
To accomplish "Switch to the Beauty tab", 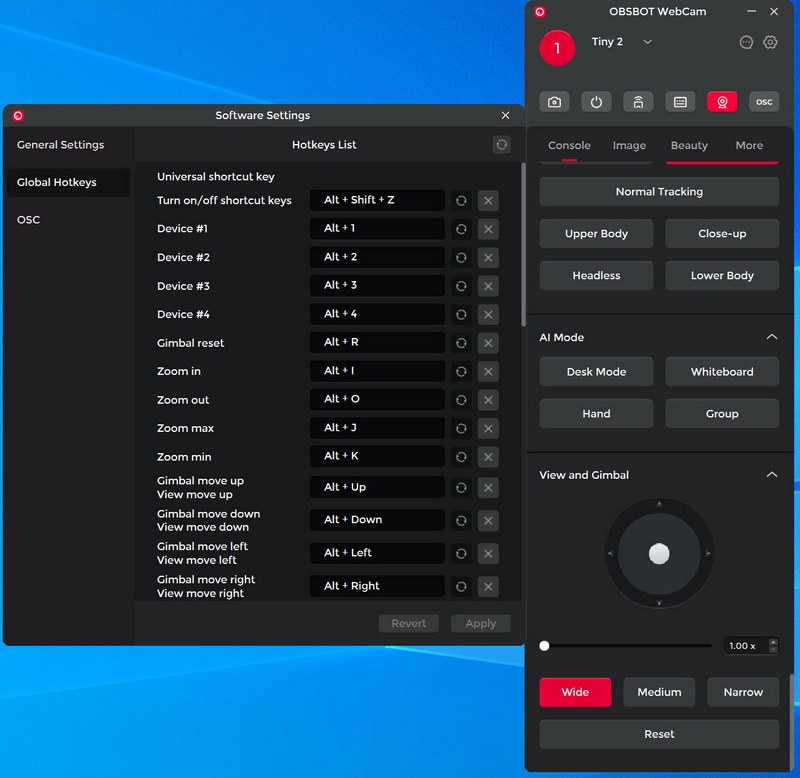I will (x=689, y=145).
